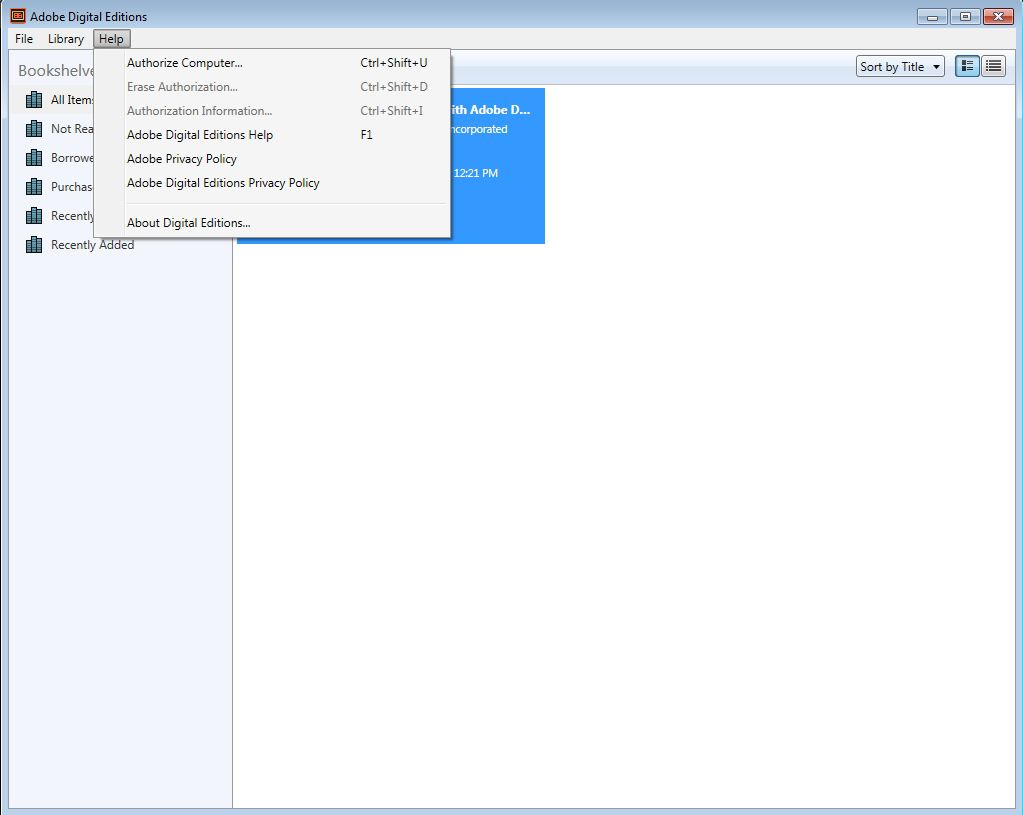Select the Purchased bookshelf icon
Image resolution: width=1023 pixels, height=815 pixels.
[x=34, y=187]
